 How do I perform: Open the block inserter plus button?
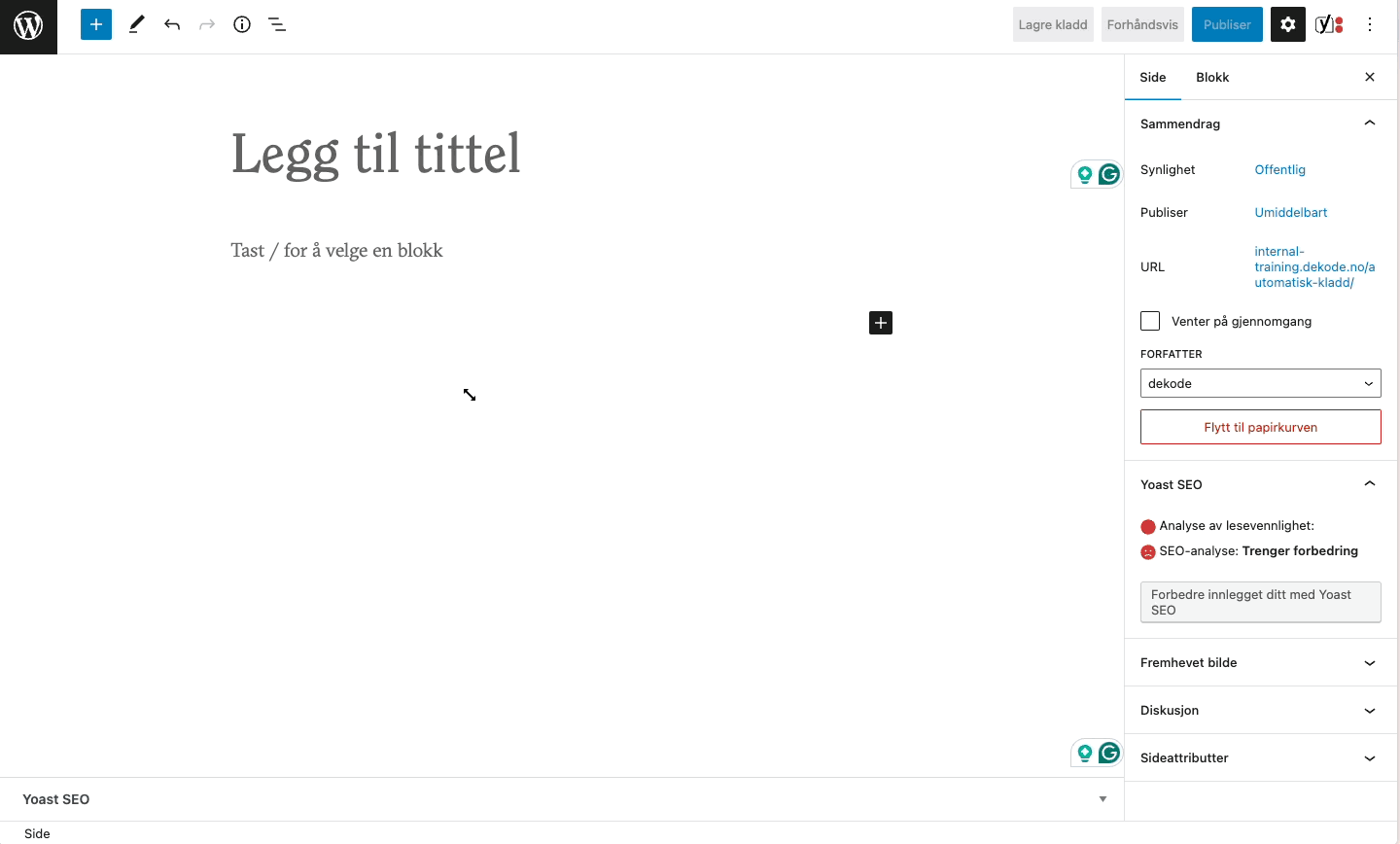coord(96,24)
